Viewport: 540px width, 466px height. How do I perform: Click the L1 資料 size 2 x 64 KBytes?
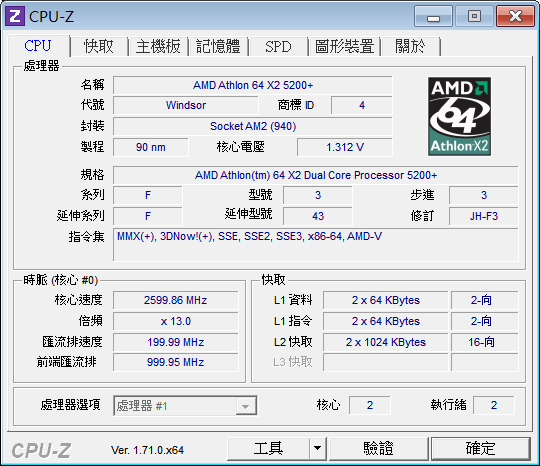[385, 300]
